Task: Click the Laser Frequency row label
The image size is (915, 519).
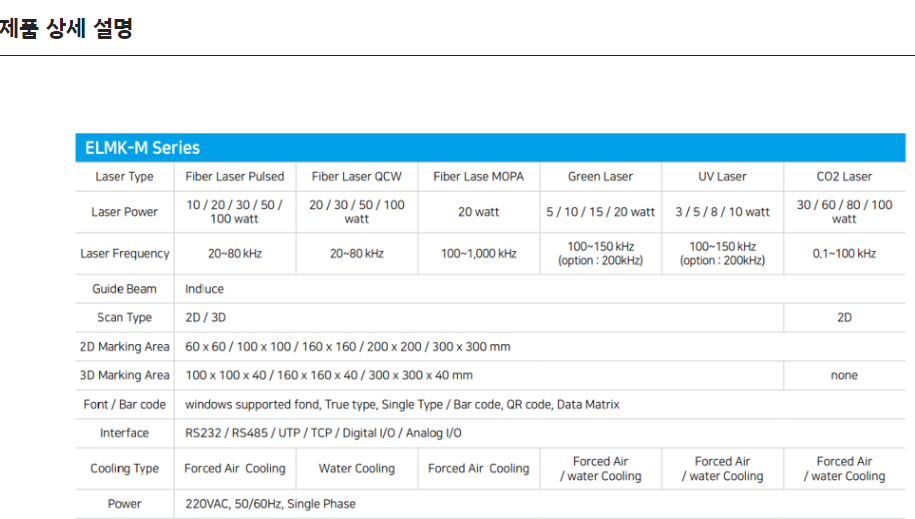Action: tap(125, 254)
